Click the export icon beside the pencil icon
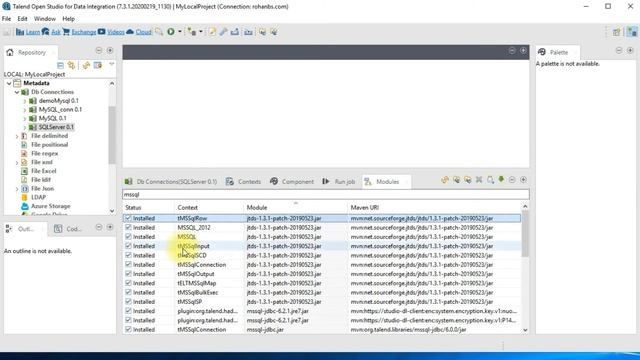This screenshot has height=360, width=640. coord(235,32)
